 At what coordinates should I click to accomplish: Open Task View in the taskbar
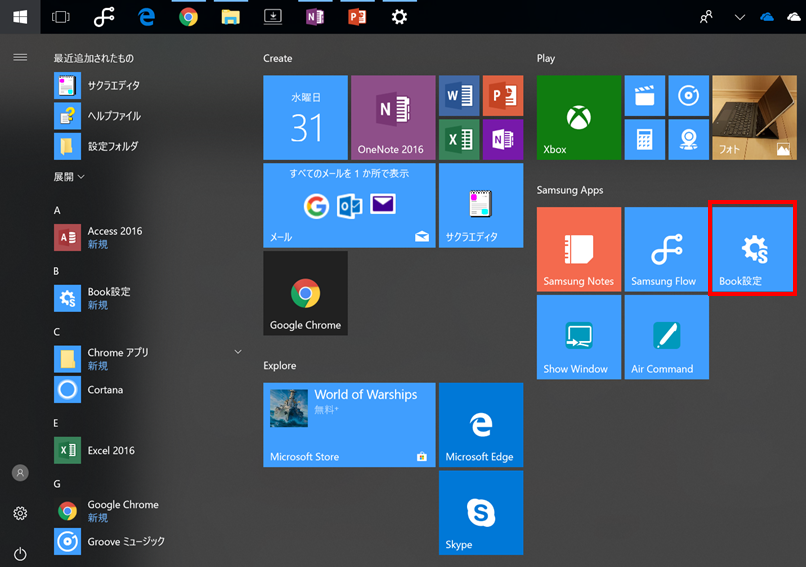(61, 17)
